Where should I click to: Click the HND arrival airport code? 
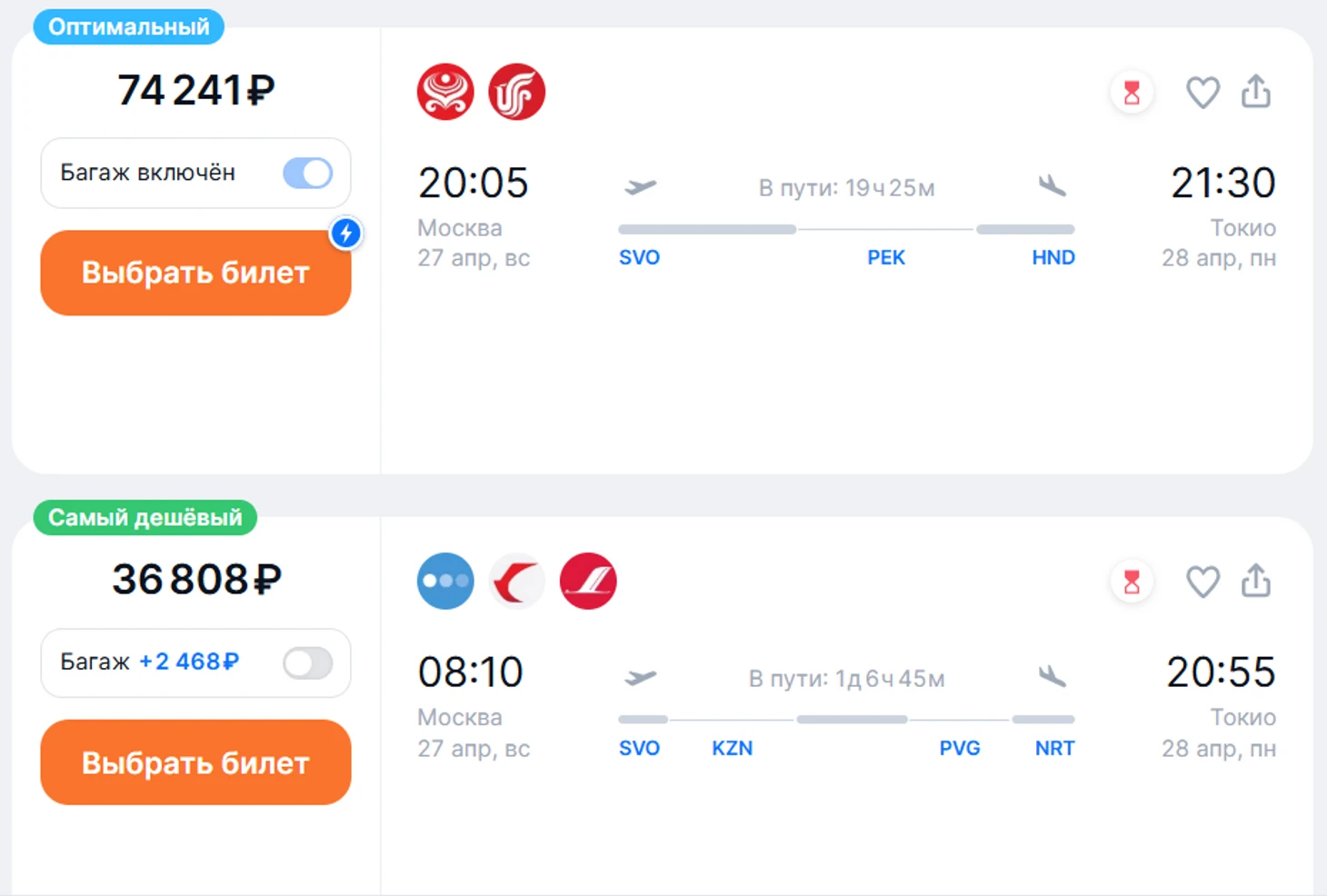pyautogui.click(x=1053, y=258)
